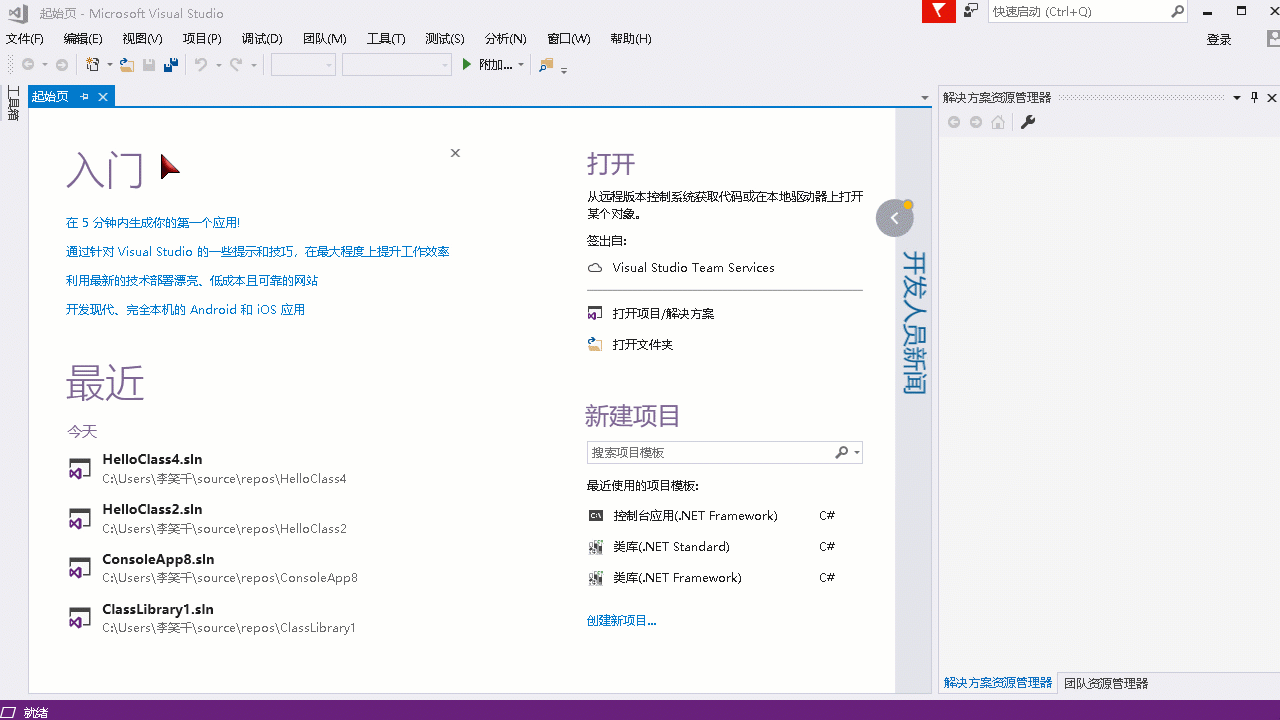Click the Solution Explorer Home icon
1280x720 pixels.
tap(998, 122)
